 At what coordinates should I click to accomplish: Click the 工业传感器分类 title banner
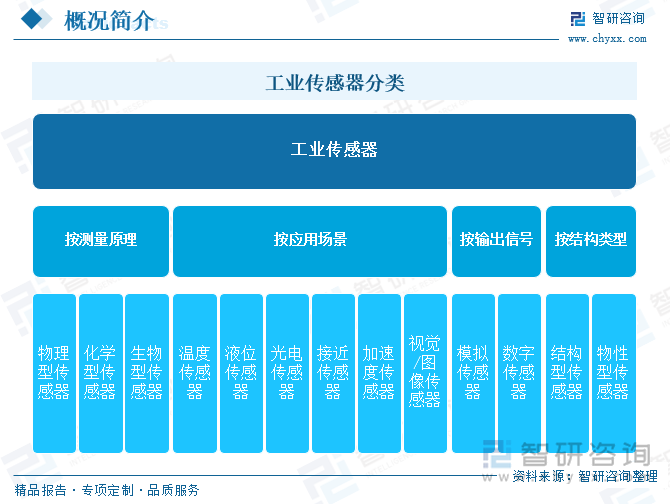point(334,81)
